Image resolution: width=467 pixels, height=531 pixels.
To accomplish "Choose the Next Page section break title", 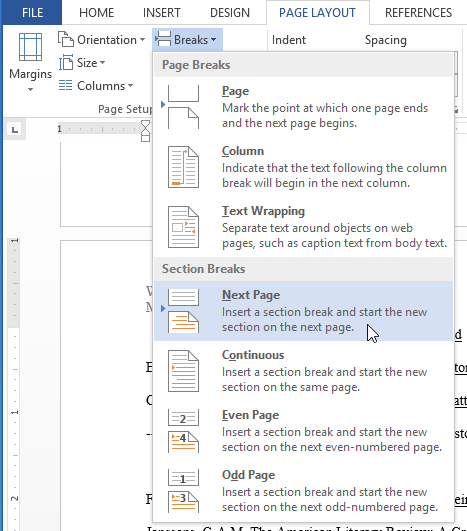I will (x=251, y=295).
